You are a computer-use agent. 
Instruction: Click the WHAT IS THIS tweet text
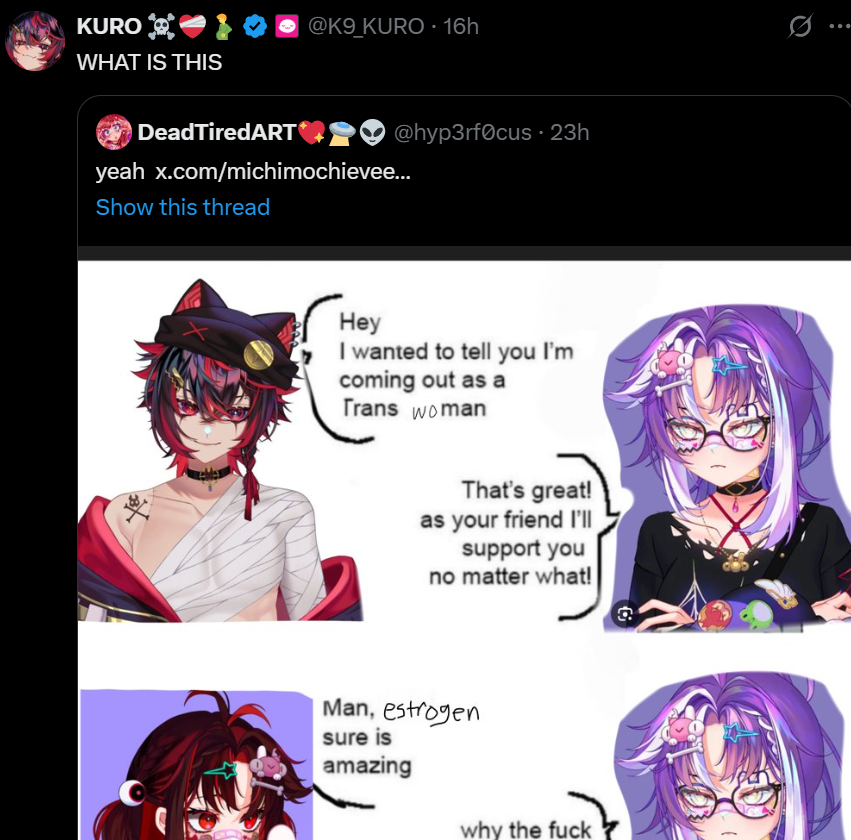[149, 62]
